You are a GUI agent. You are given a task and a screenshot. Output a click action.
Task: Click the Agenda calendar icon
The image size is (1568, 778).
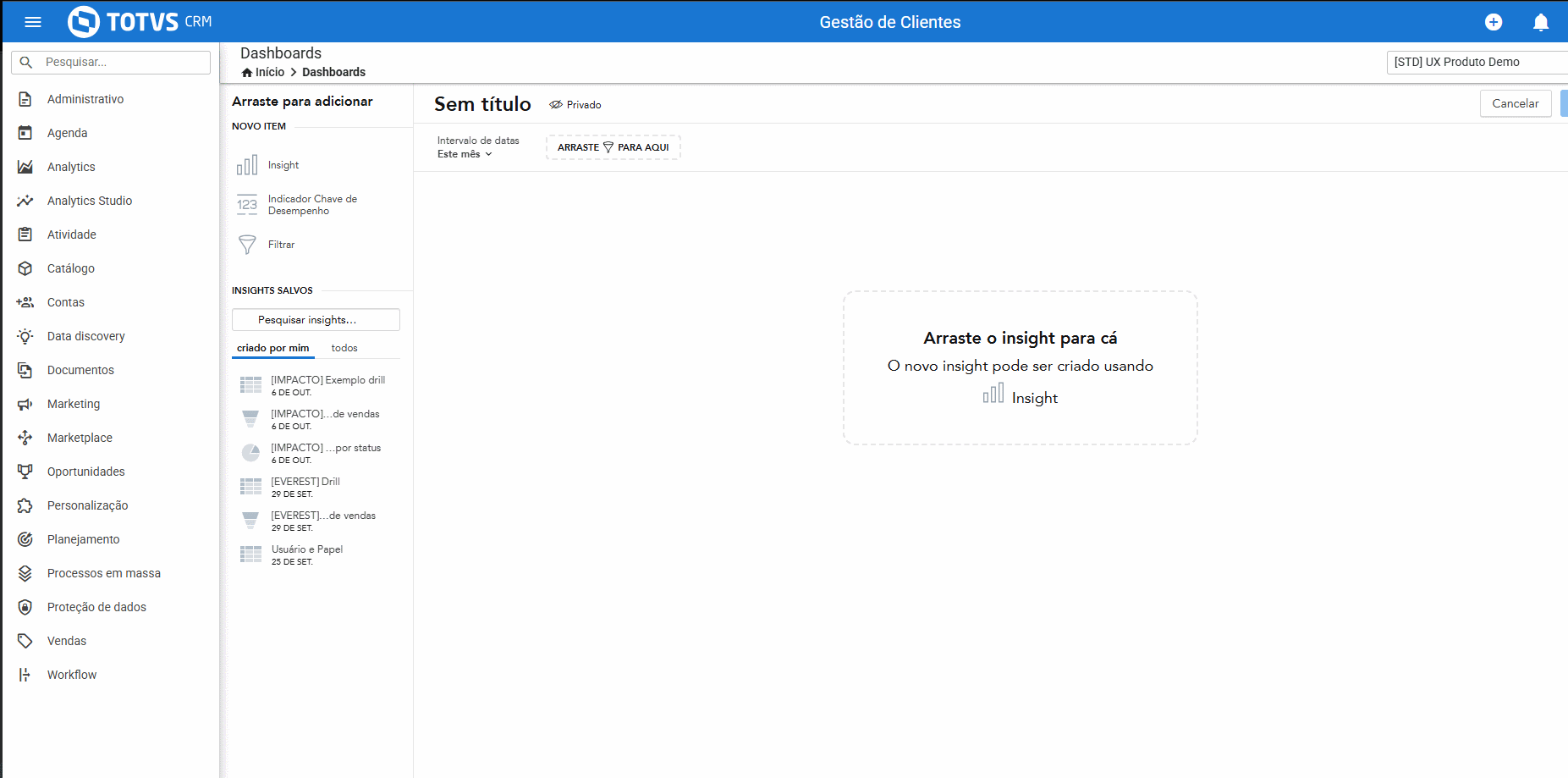pyautogui.click(x=25, y=133)
